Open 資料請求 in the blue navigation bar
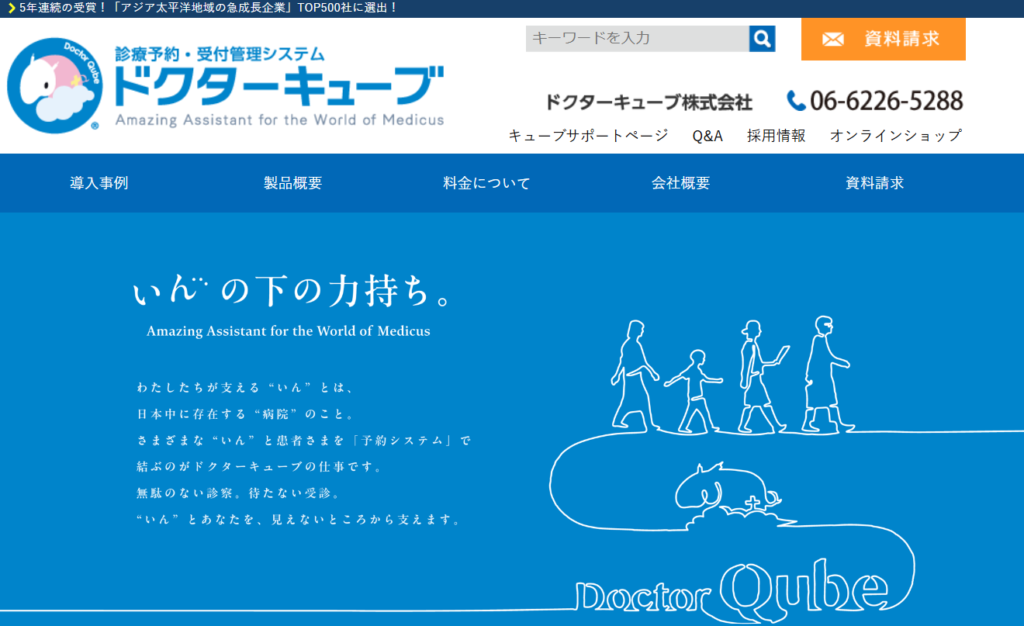This screenshot has height=626, width=1024. coord(874,183)
